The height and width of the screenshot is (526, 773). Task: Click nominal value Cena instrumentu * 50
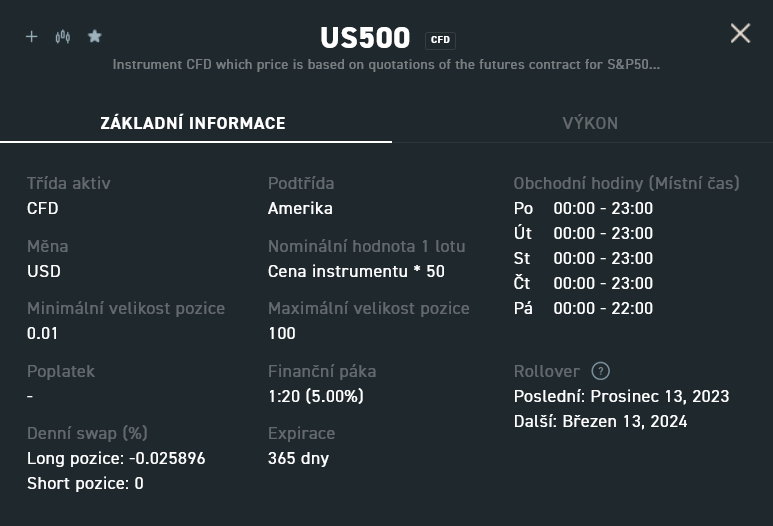pyautogui.click(x=356, y=271)
